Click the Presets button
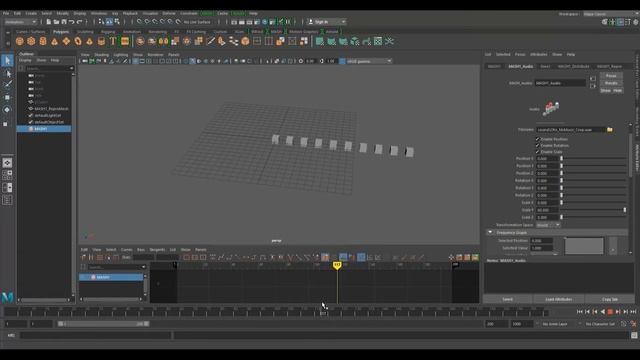The image size is (640, 360). point(611,83)
